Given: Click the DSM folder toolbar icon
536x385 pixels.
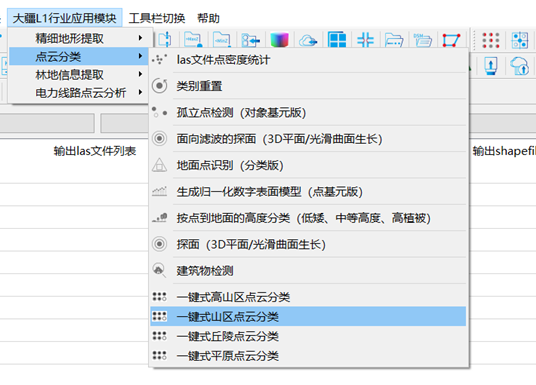Looking at the screenshot, I should (423, 40).
